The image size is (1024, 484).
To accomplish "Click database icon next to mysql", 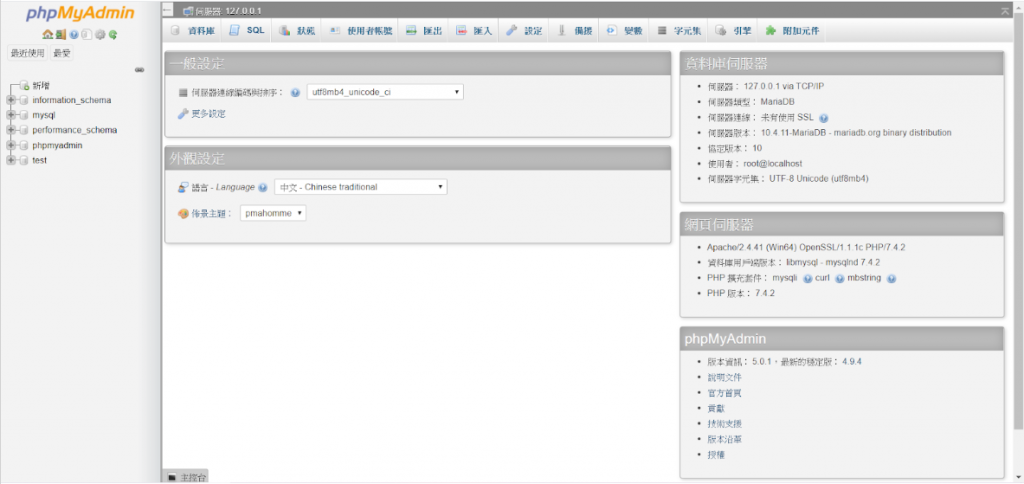I will pyautogui.click(x=24, y=115).
